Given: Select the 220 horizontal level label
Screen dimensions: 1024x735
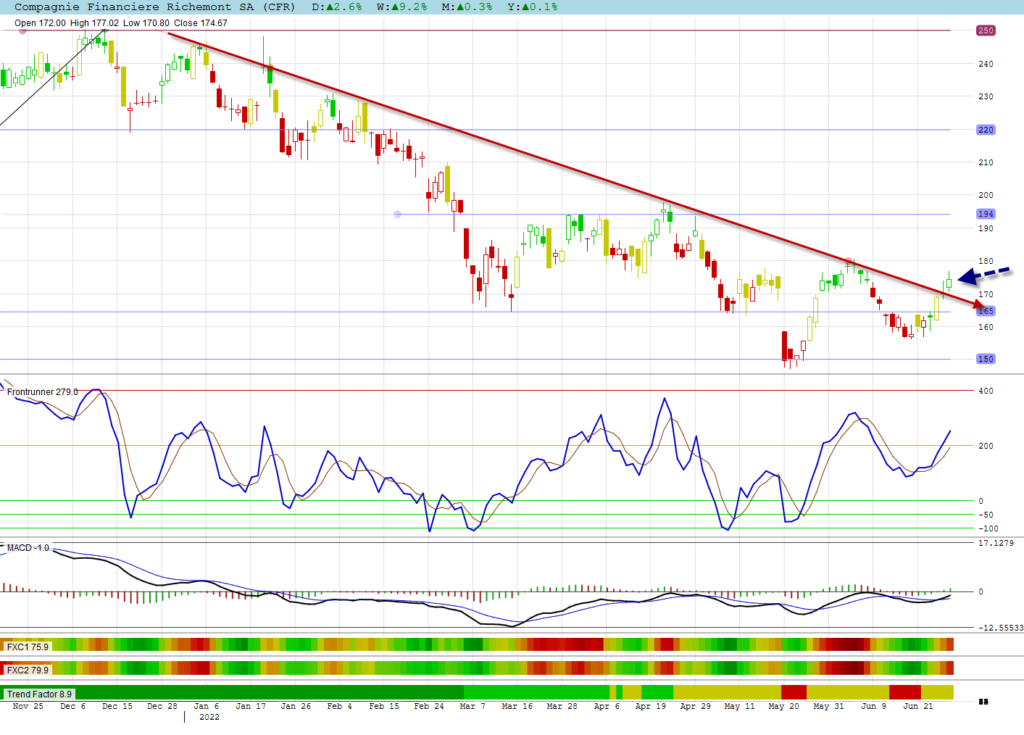Looking at the screenshot, I should (x=985, y=130).
